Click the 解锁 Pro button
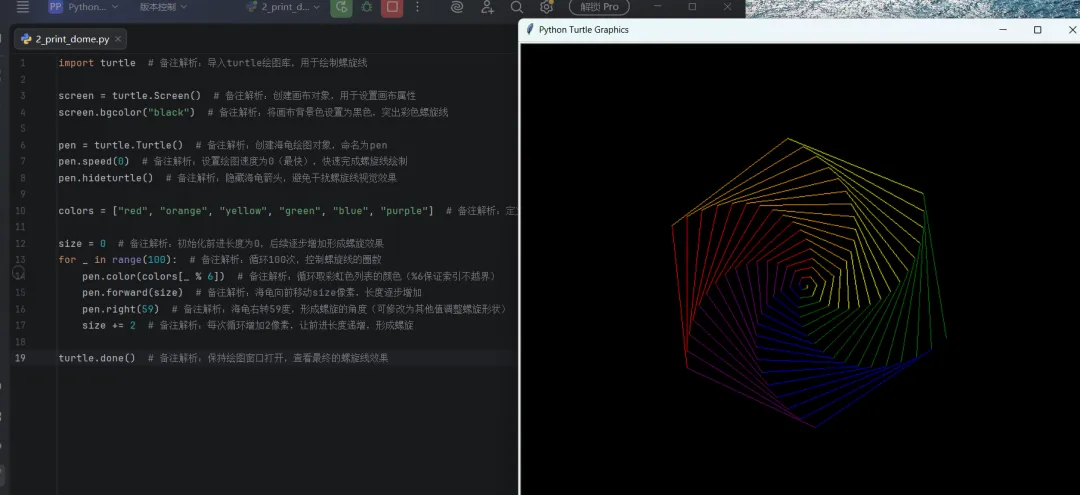 [599, 7]
